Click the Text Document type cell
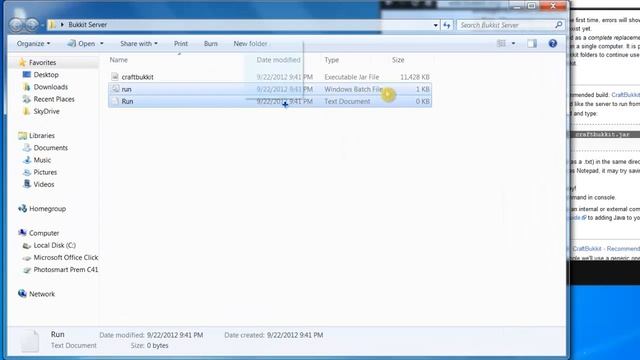The image size is (640, 360). [347, 101]
